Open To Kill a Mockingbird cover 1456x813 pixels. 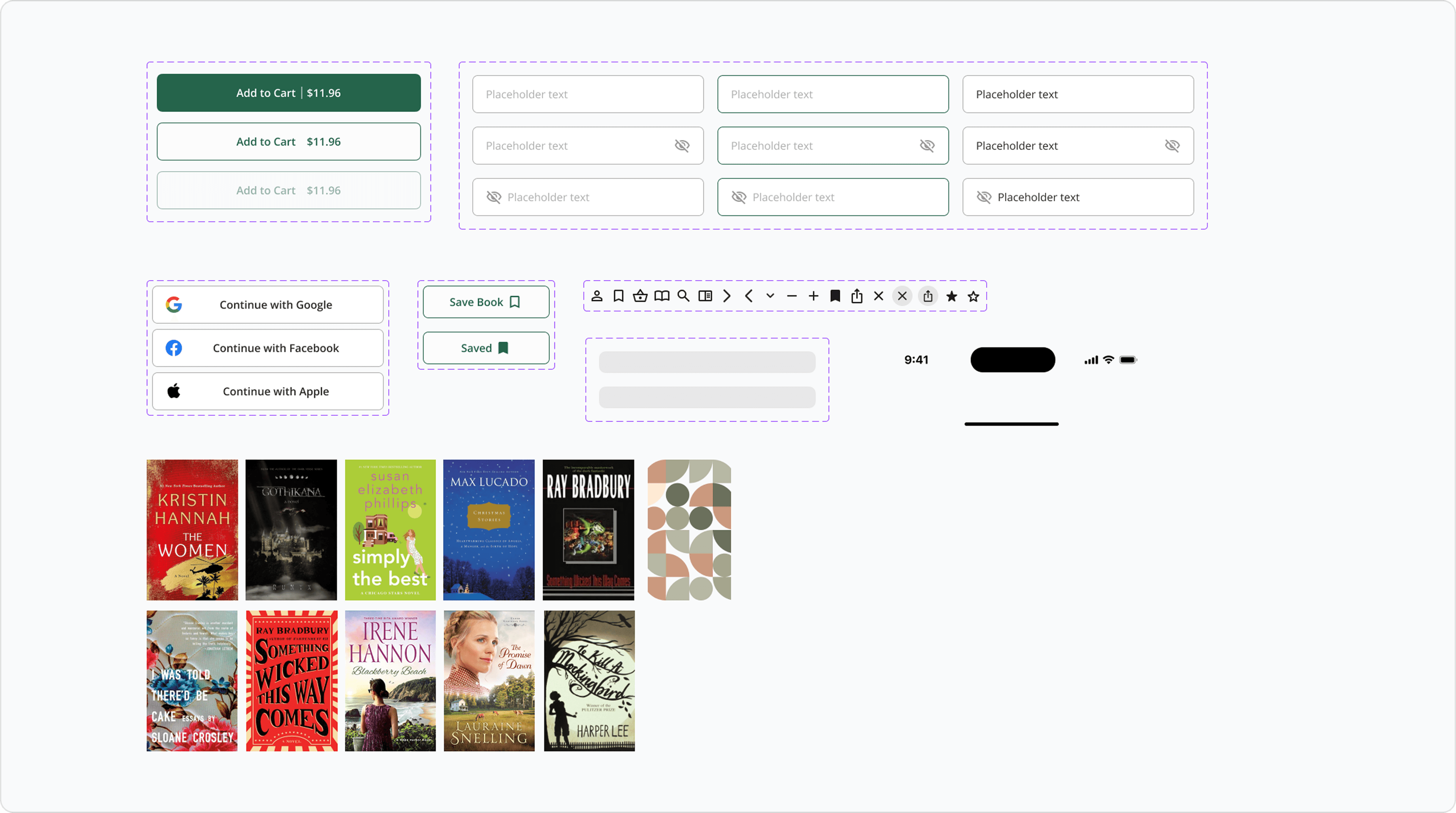[590, 681]
